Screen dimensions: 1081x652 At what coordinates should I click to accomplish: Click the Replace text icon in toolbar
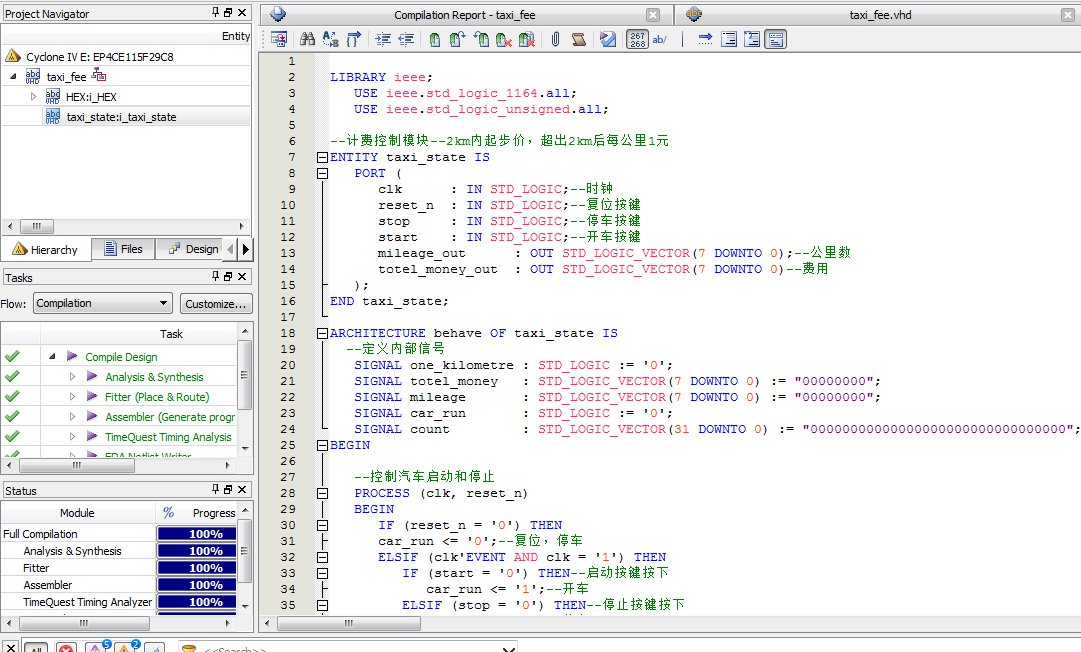coord(330,39)
